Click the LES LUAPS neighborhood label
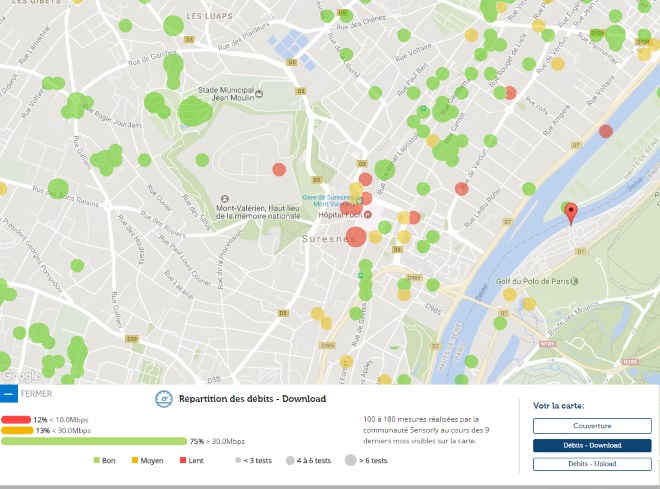 coord(209,16)
